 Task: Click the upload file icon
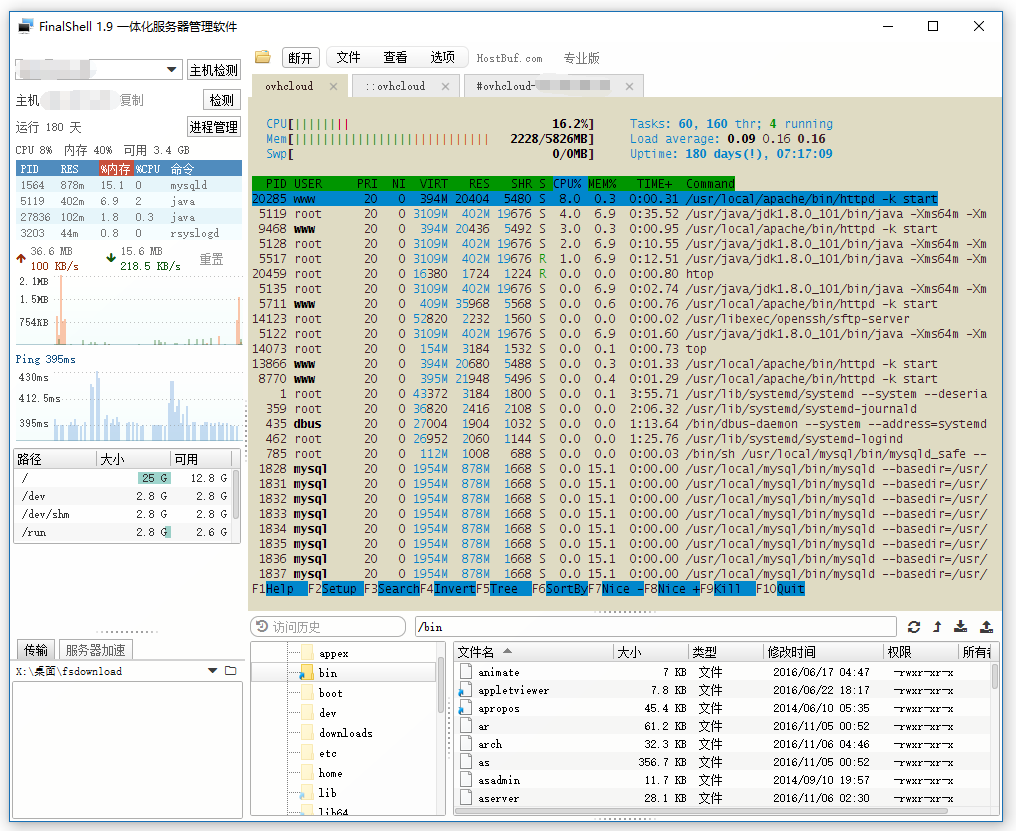[x=986, y=627]
